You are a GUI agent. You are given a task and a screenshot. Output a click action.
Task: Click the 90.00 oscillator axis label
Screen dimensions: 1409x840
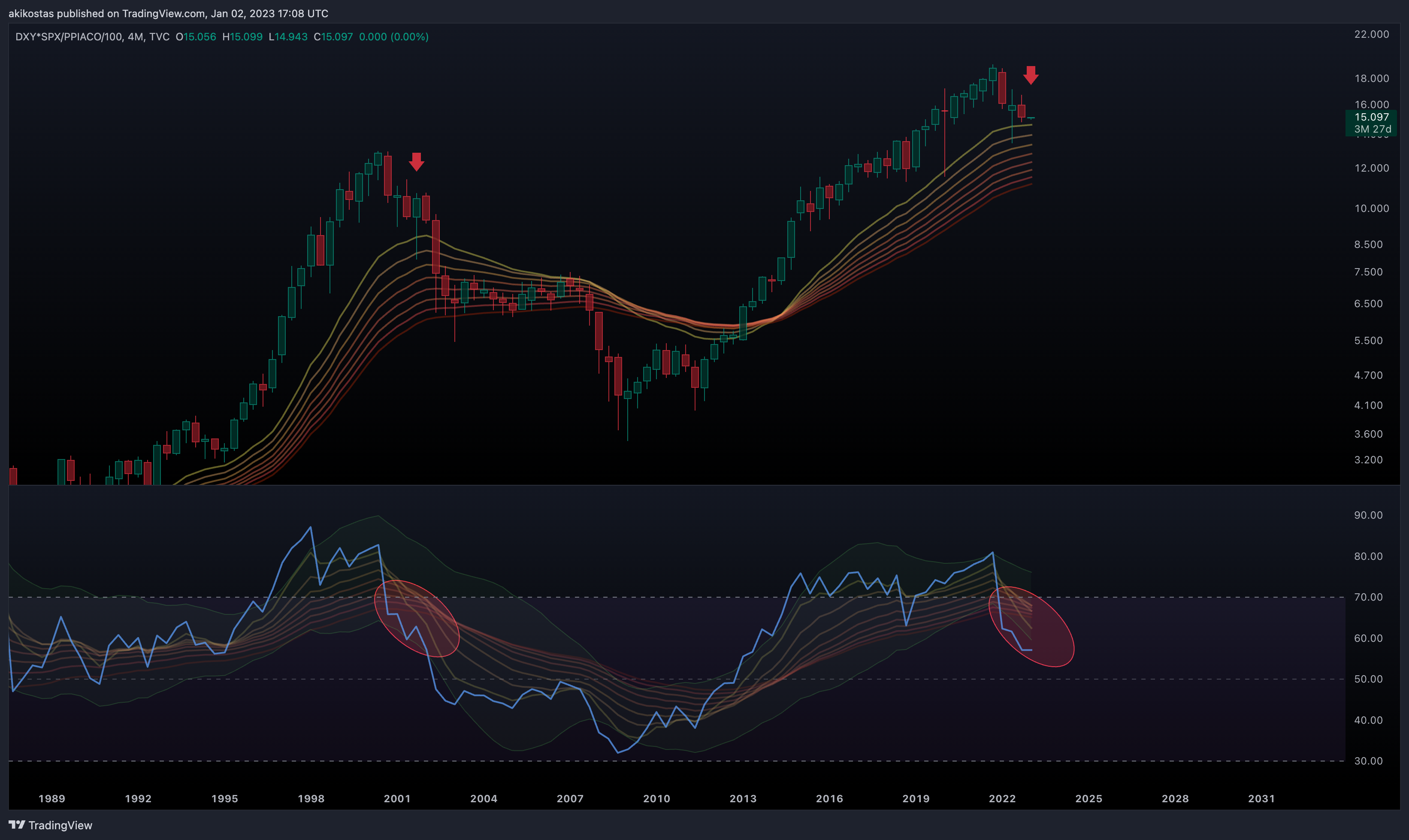(1368, 515)
